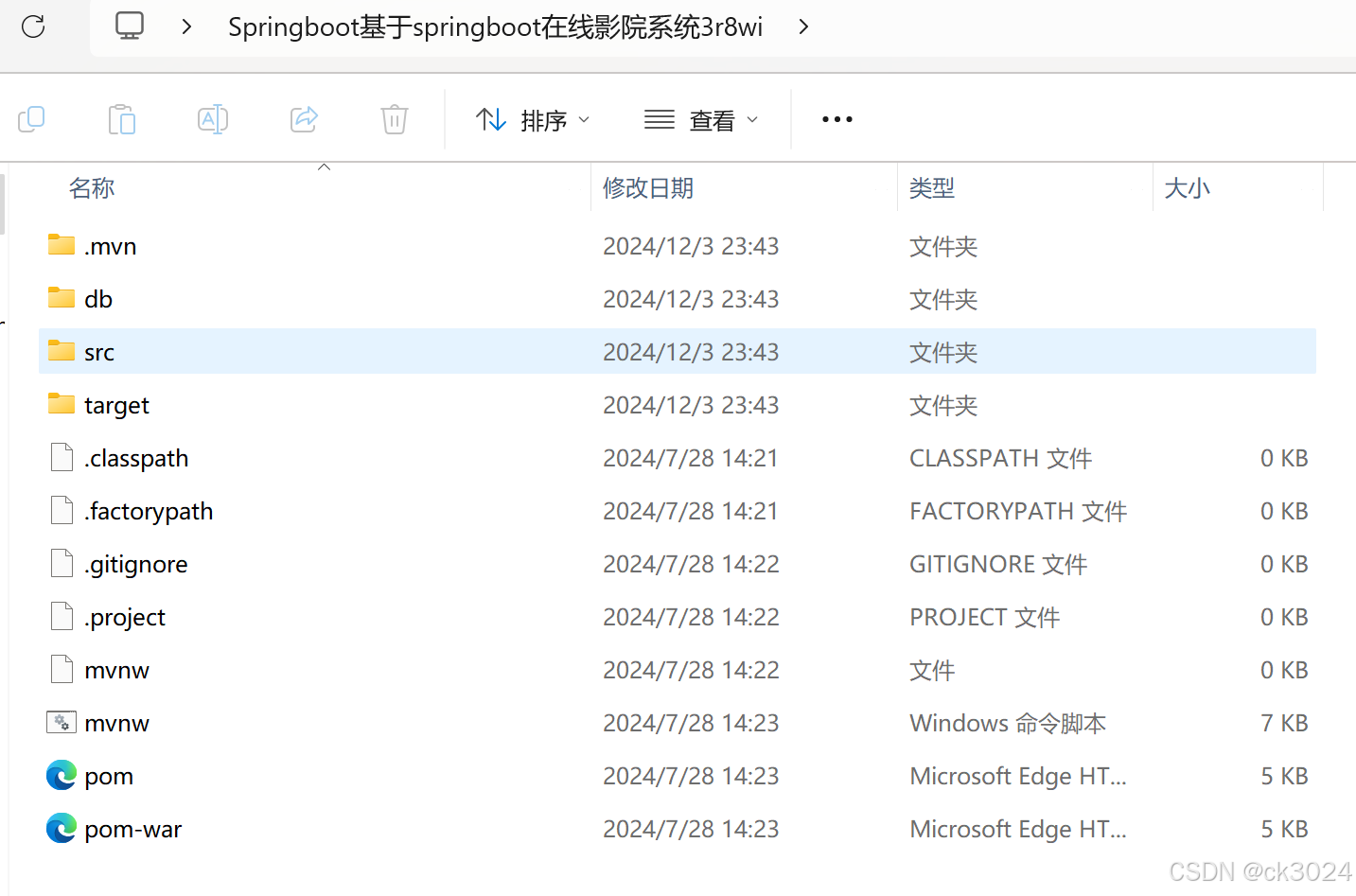The height and width of the screenshot is (896, 1356).
Task: Click the This PC monitor icon
Action: 130,26
